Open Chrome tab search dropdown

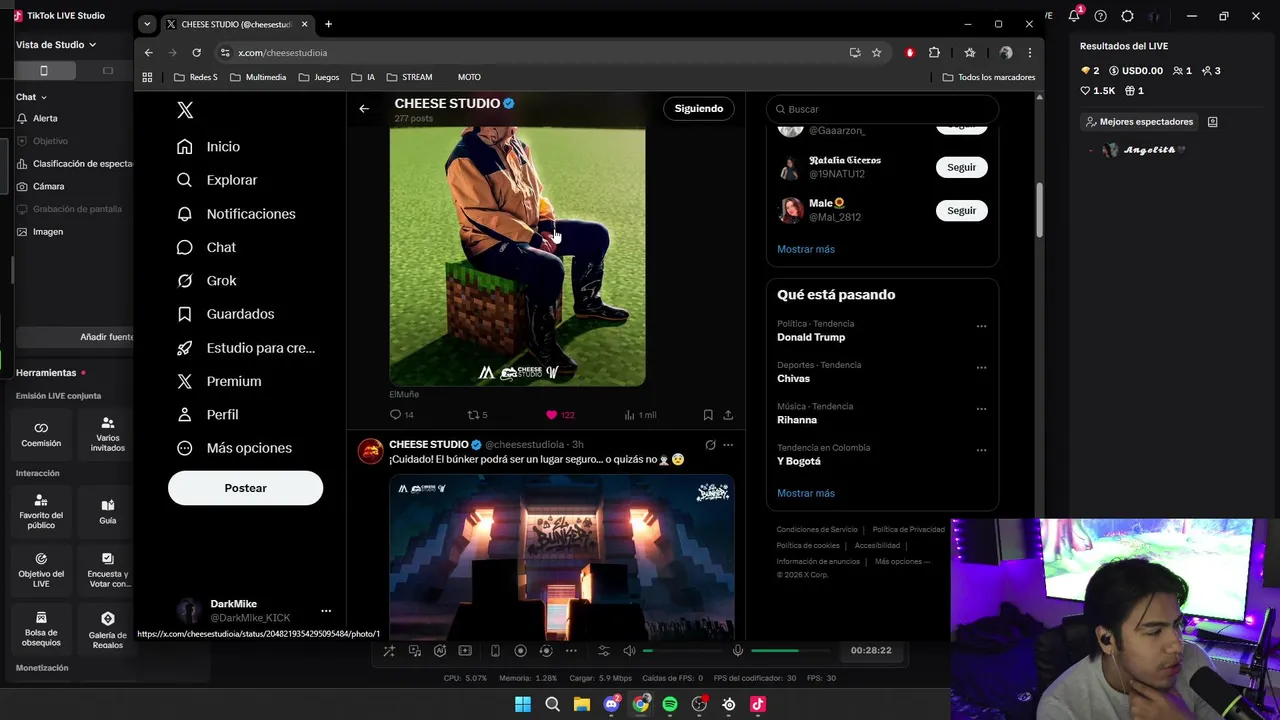[147, 24]
